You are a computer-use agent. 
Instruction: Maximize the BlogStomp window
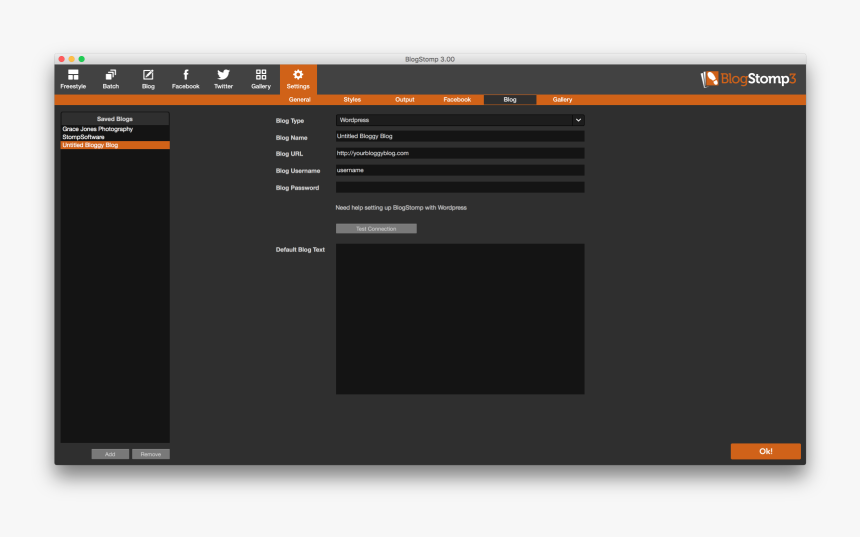pyautogui.click(x=81, y=59)
